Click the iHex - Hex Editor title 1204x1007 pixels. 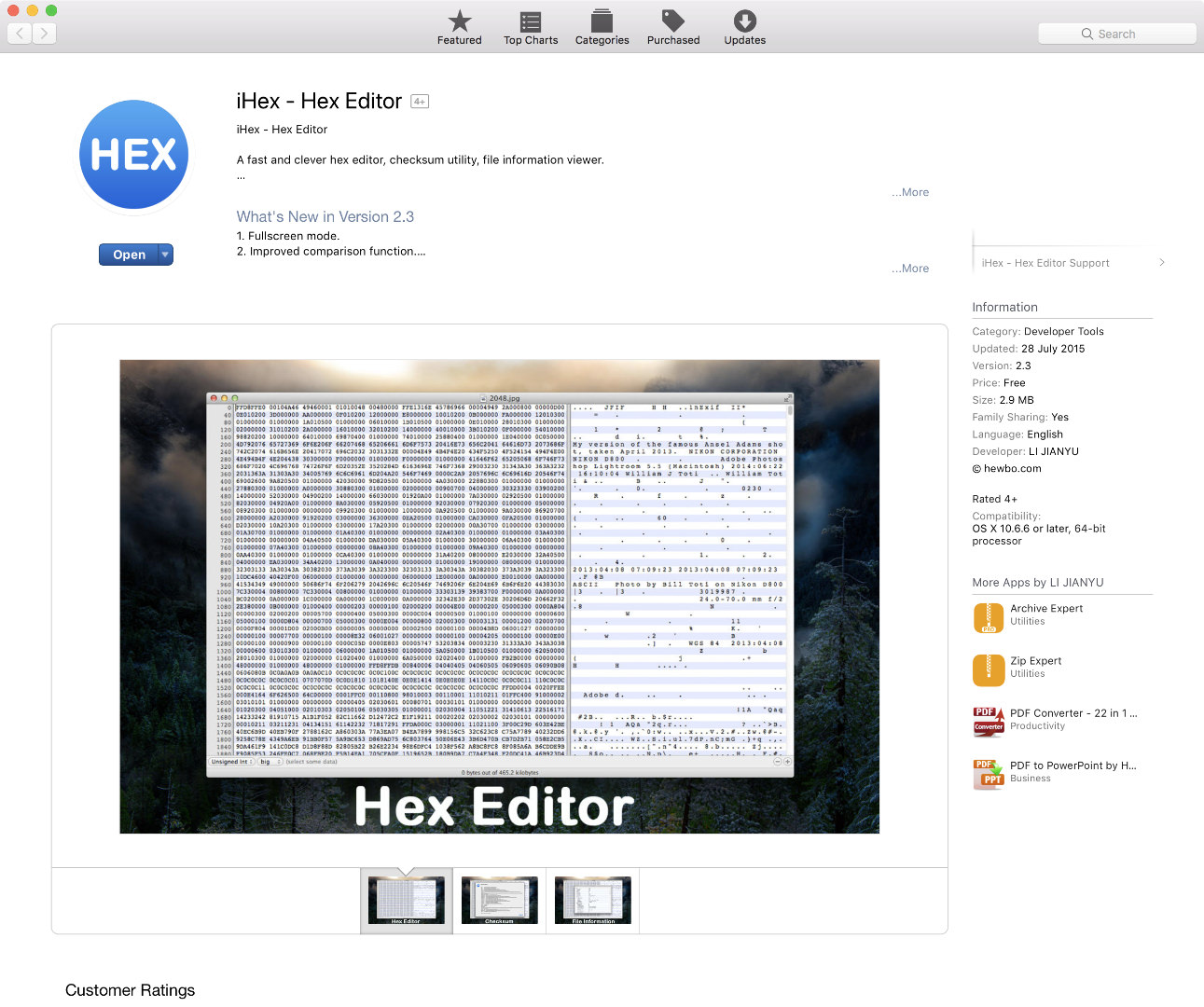tap(319, 101)
